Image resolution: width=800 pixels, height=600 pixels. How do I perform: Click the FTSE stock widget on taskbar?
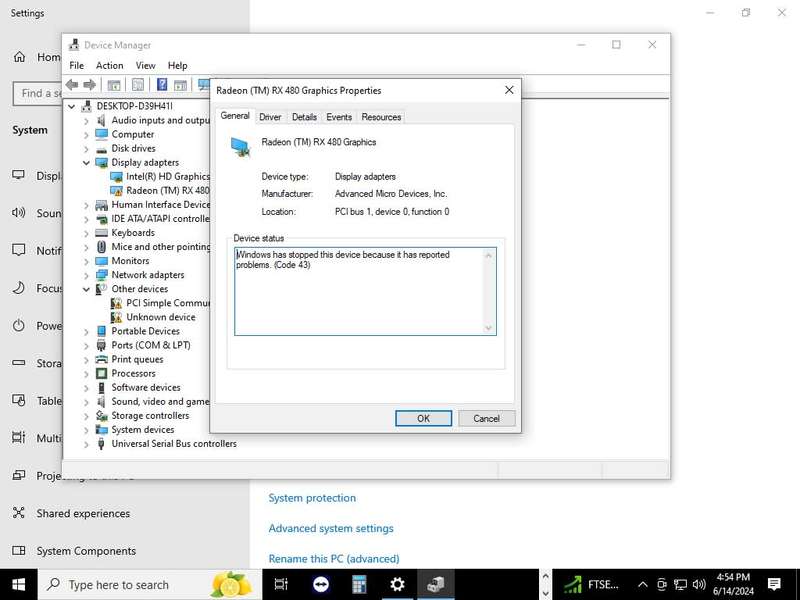click(592, 585)
